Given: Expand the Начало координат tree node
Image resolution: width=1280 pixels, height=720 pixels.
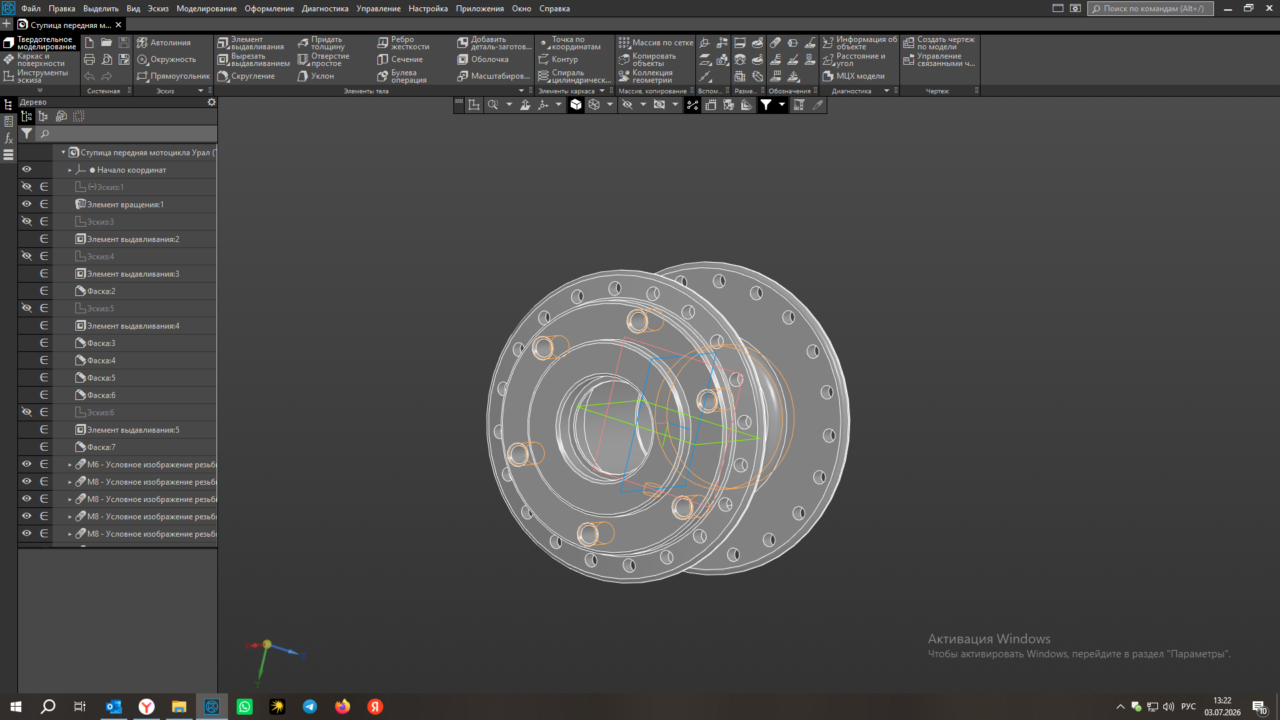Looking at the screenshot, I should (70, 170).
